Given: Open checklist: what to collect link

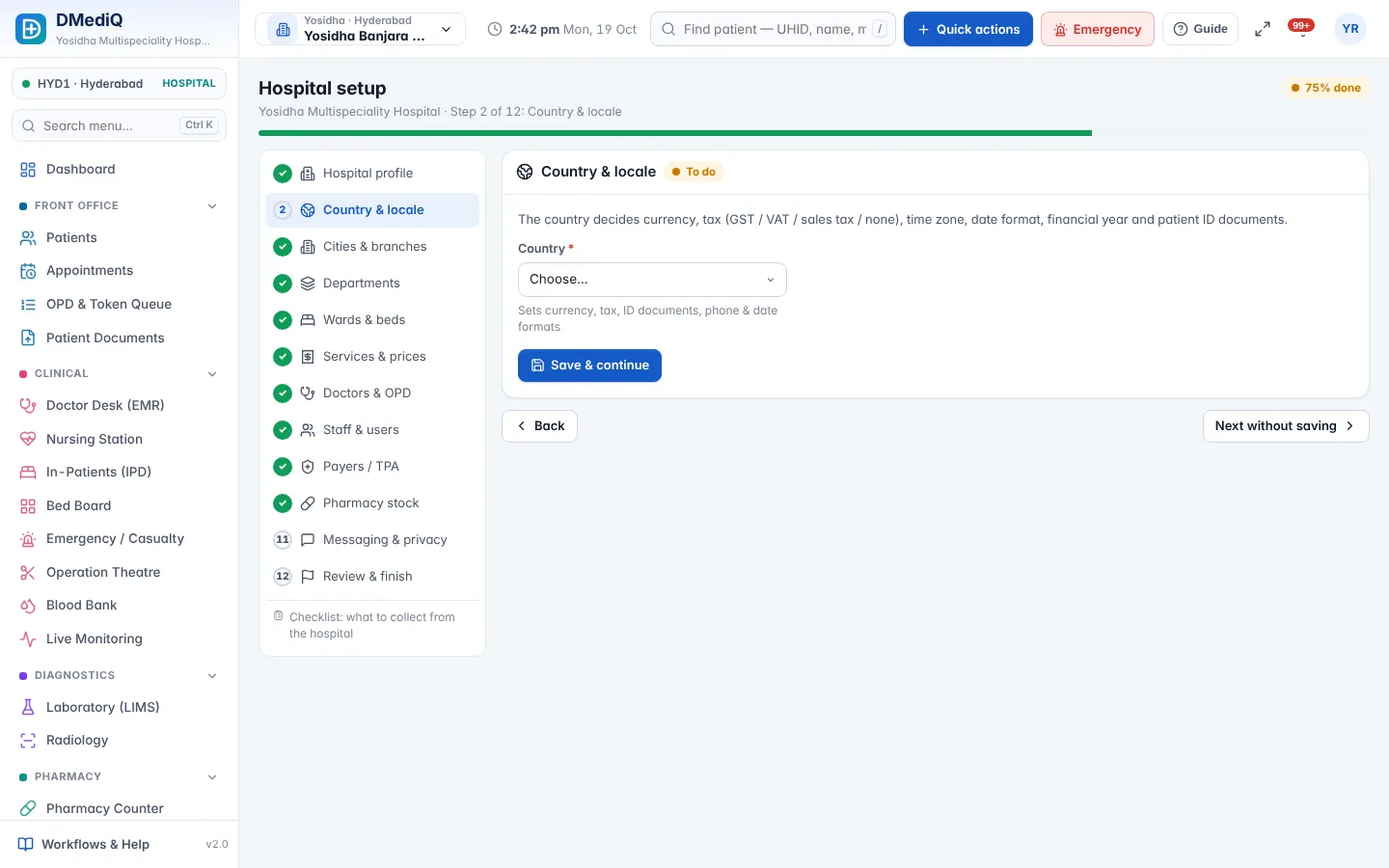Looking at the screenshot, I should pyautogui.click(x=372, y=625).
